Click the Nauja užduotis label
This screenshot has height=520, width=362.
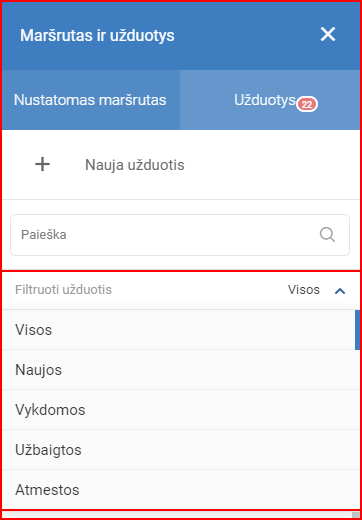135,165
